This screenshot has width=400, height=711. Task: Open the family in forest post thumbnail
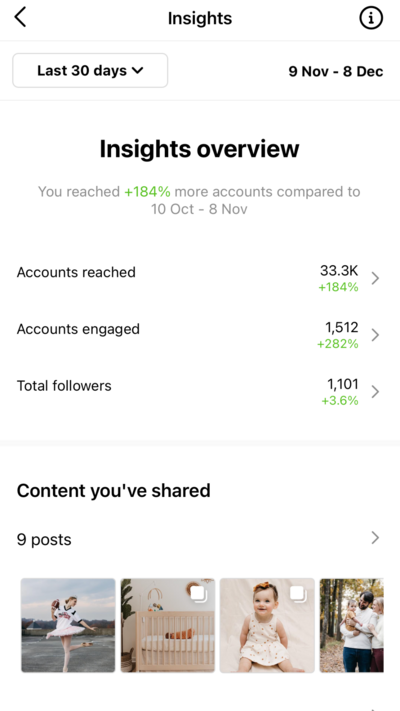[351, 625]
